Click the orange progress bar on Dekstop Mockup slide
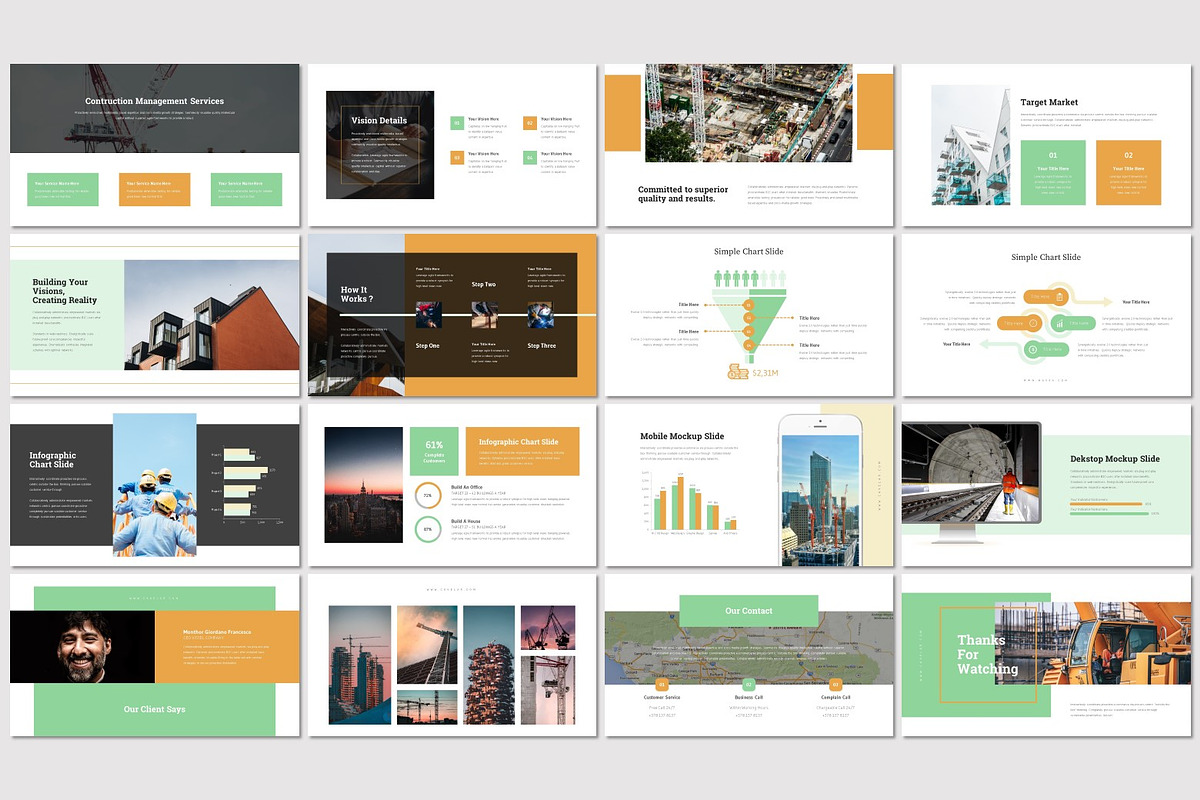The width and height of the screenshot is (1200, 800). click(1106, 504)
